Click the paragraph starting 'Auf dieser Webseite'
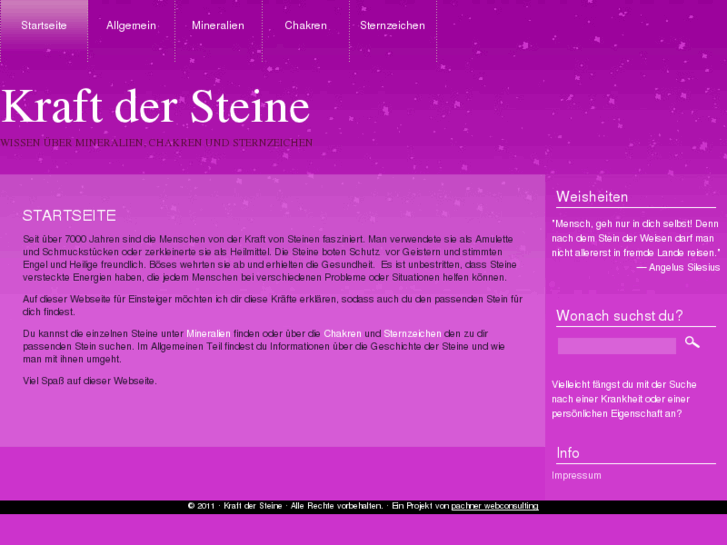The width and height of the screenshot is (727, 545). tap(273, 305)
